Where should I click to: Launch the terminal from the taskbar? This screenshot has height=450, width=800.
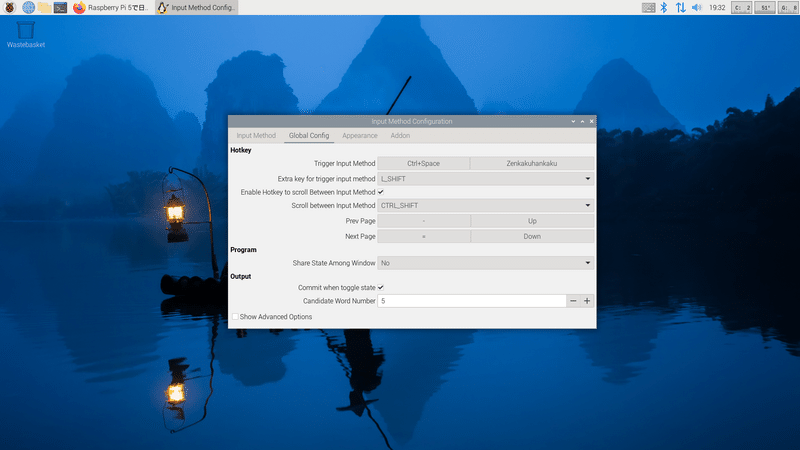pyautogui.click(x=60, y=7)
